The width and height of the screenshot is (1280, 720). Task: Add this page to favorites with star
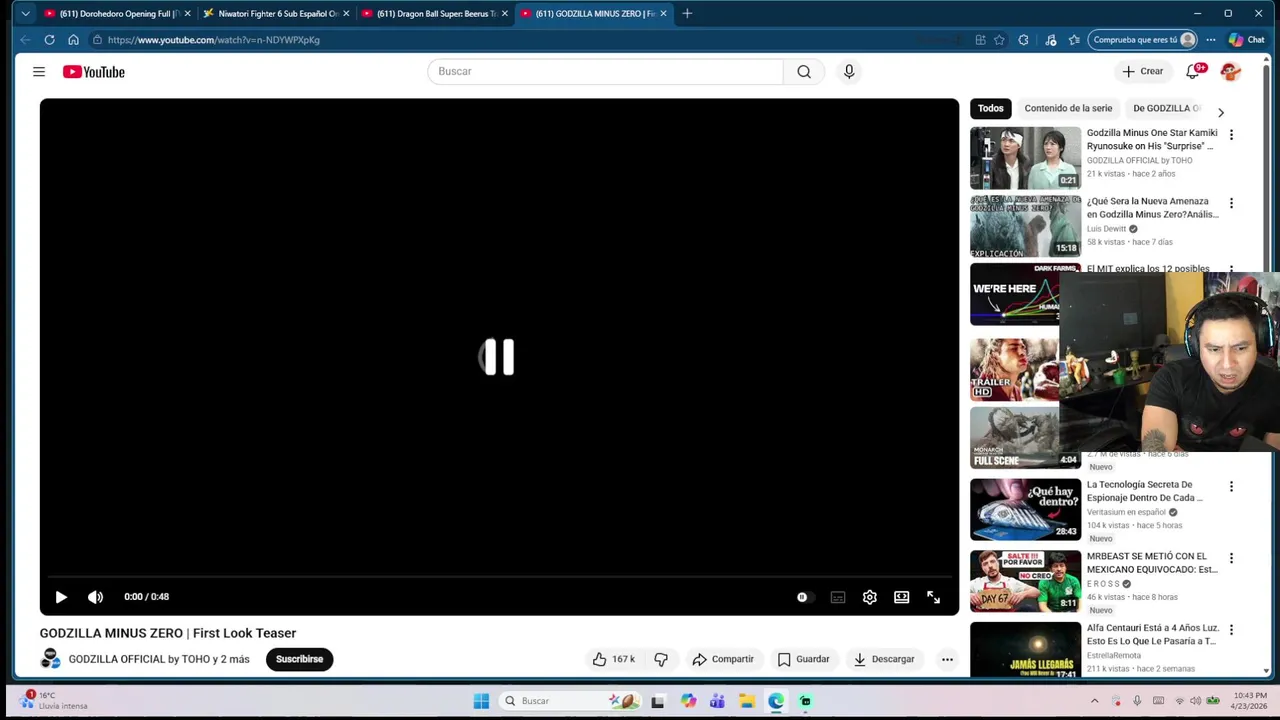click(999, 40)
